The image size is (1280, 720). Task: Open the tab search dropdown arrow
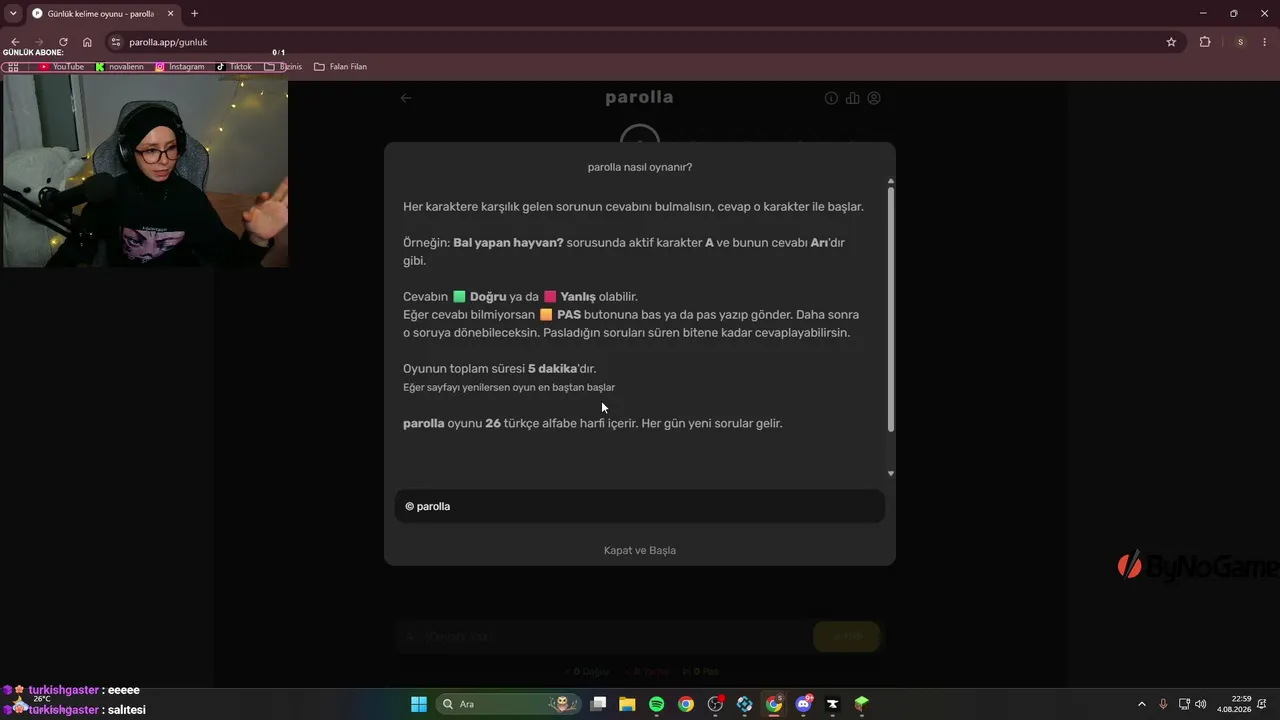point(13,13)
